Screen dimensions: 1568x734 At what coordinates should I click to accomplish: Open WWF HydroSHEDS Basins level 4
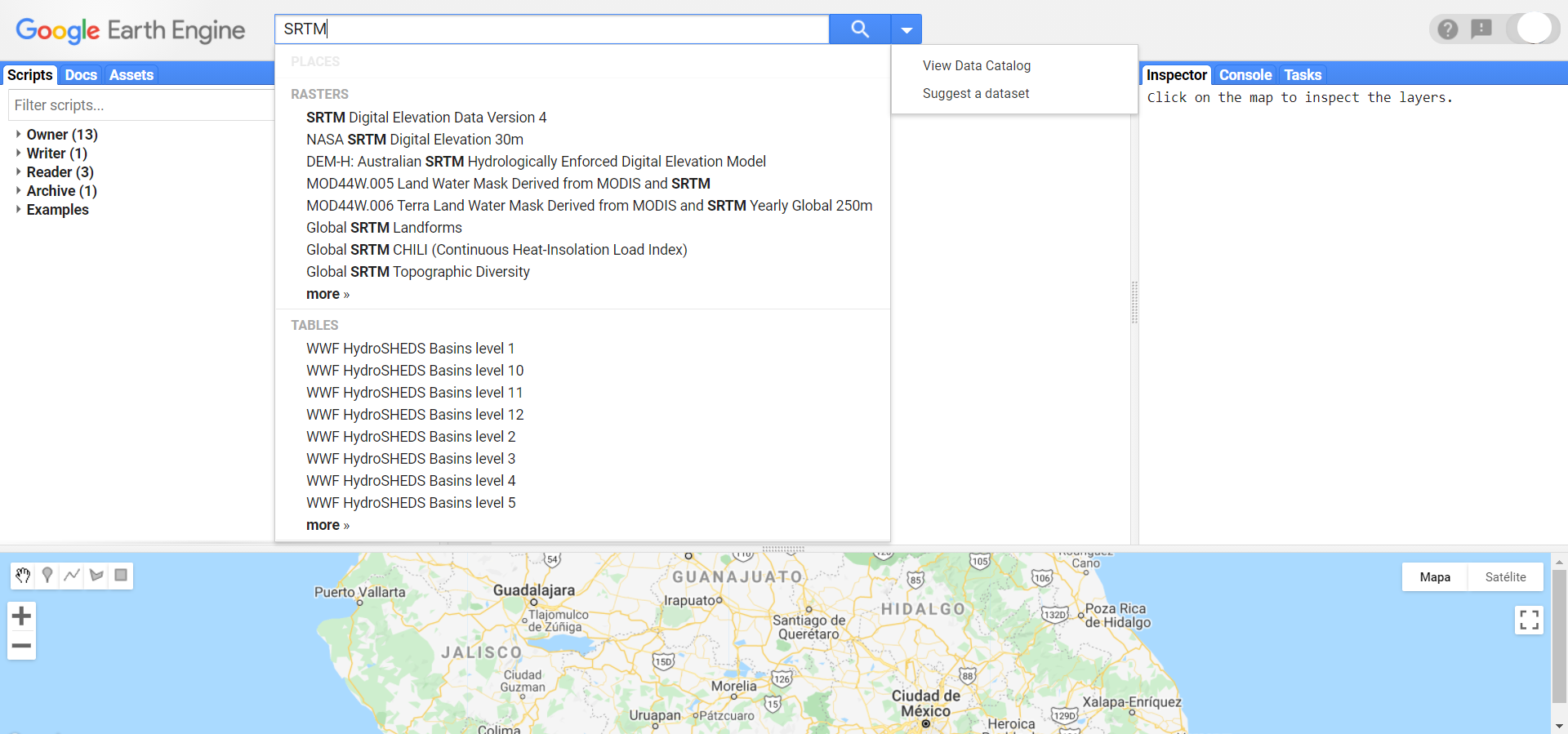[x=411, y=481]
